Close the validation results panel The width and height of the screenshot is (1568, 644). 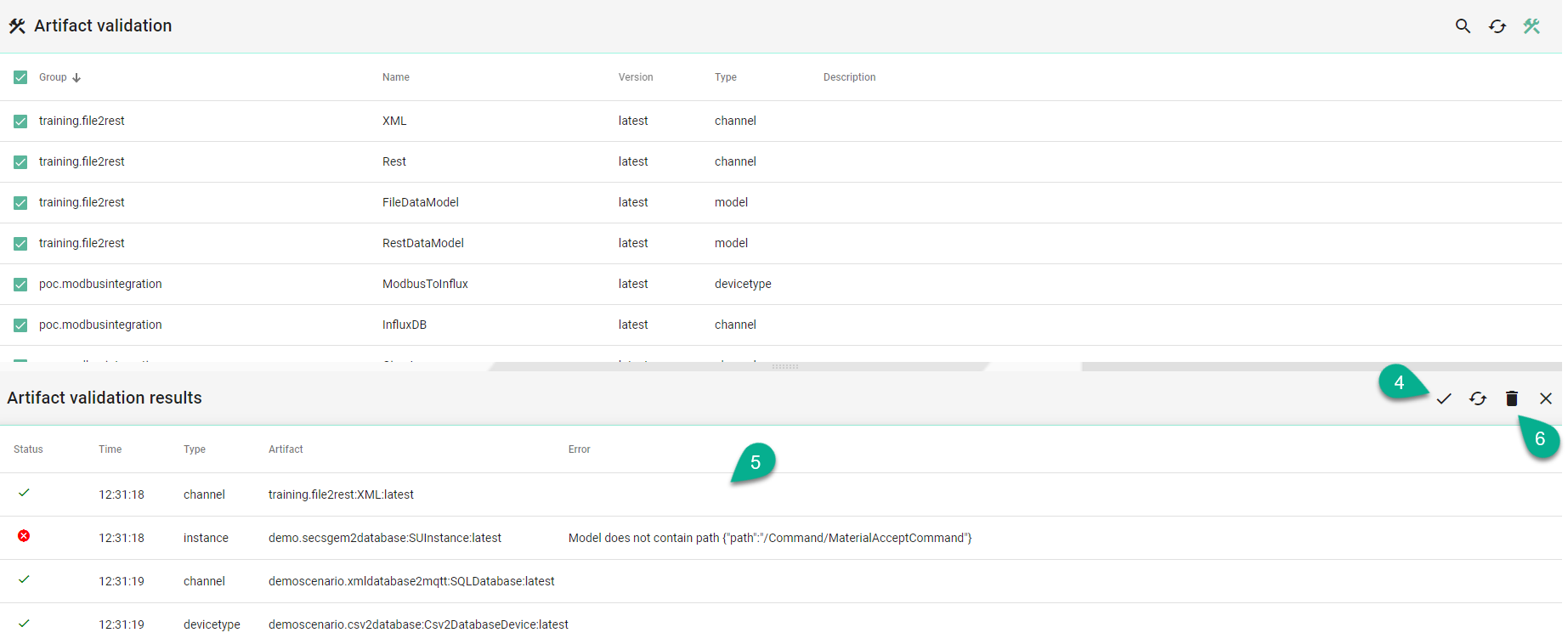click(1546, 398)
